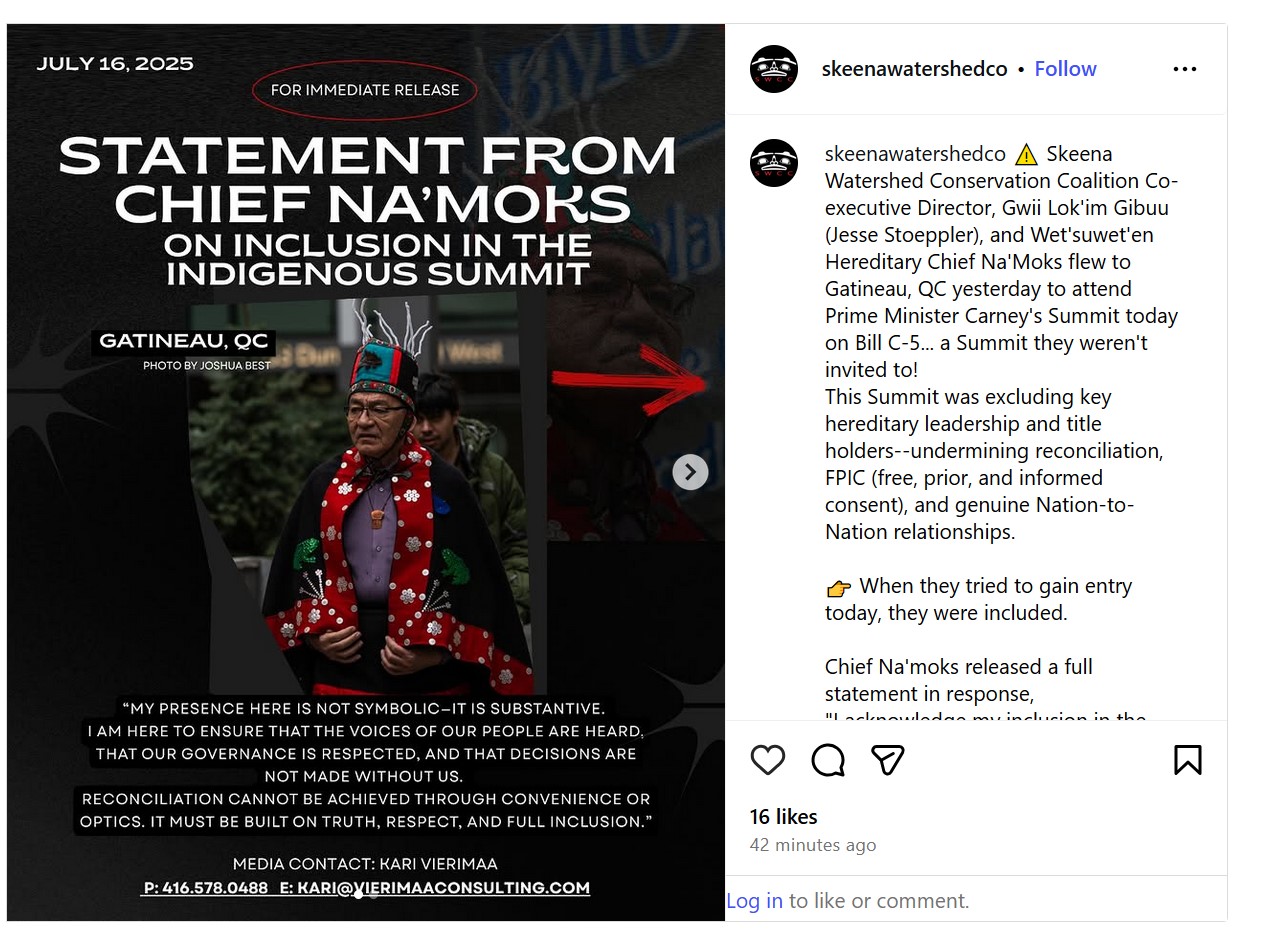Open skeenawatershedco avatar beside the caption

point(774,163)
